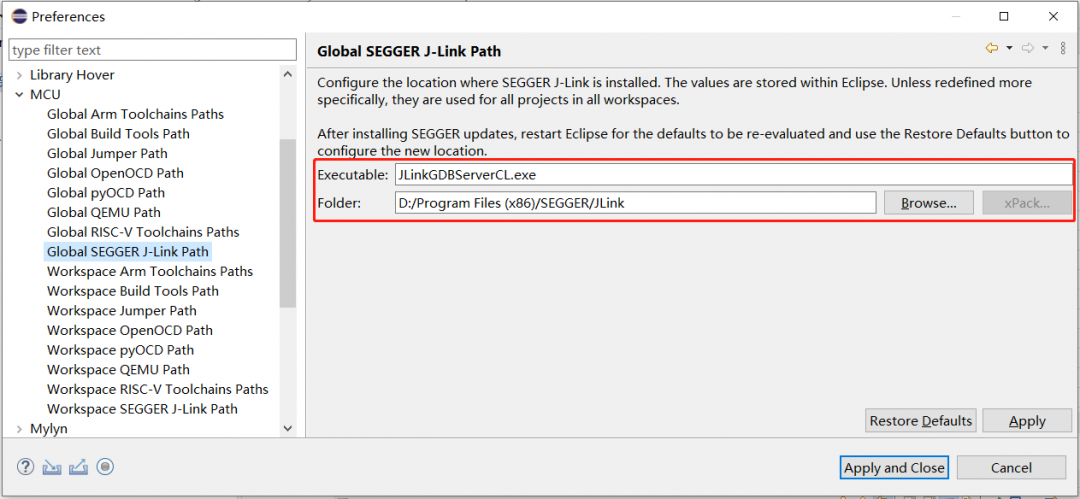
Task: Click the tree scrollbar down arrow
Action: [x=288, y=428]
